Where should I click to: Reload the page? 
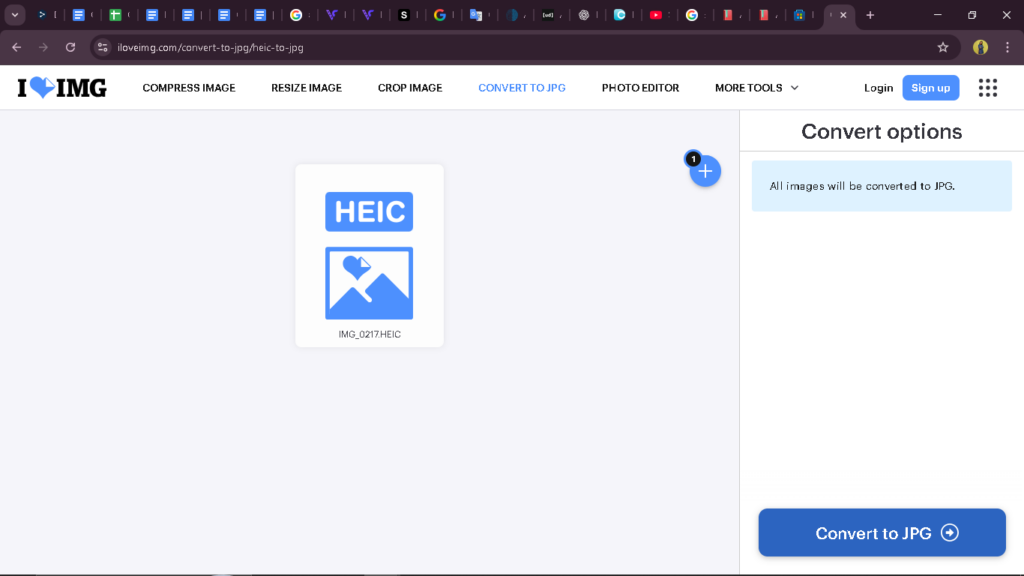tap(70, 47)
